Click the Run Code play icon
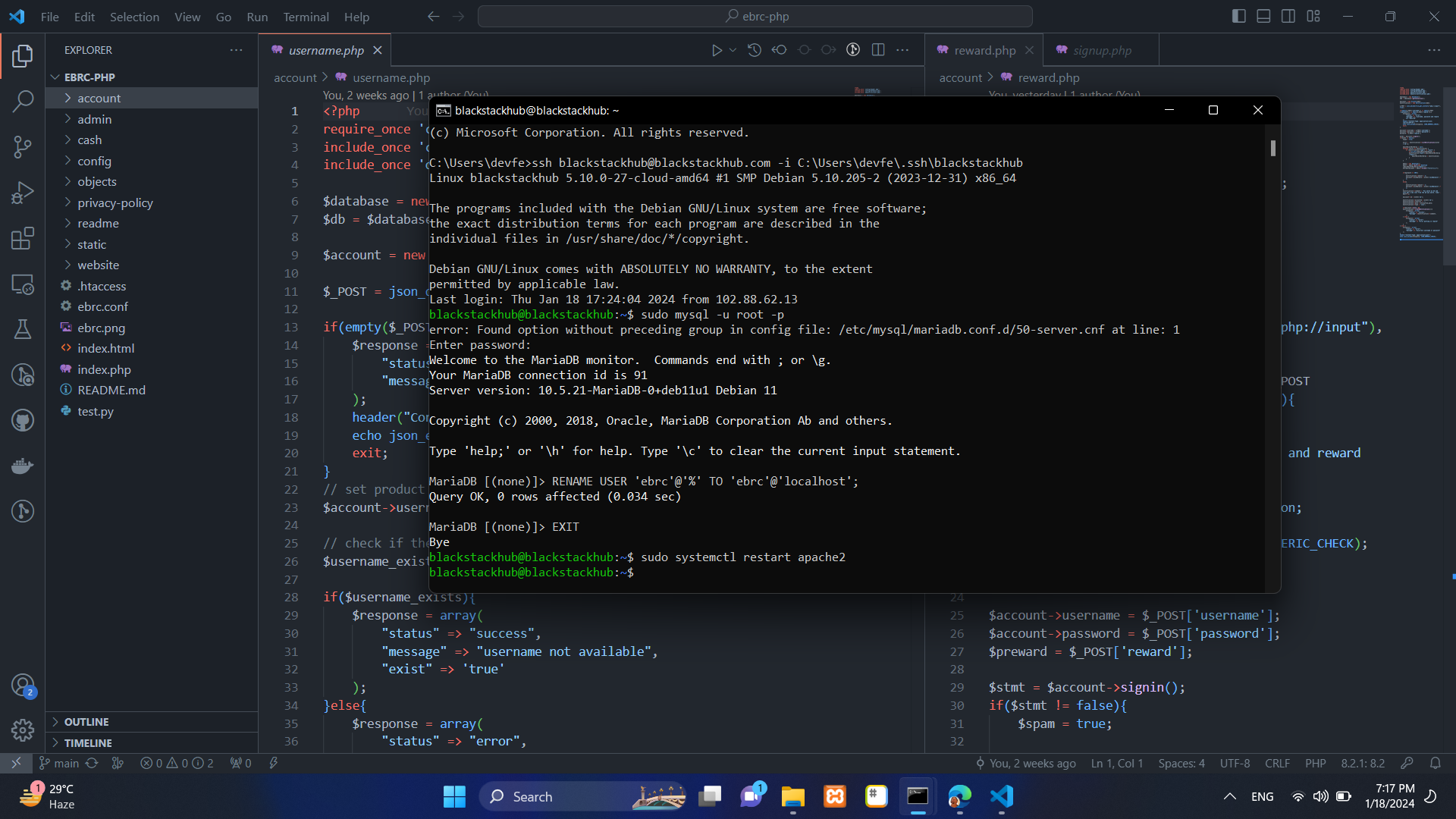Screen dimensions: 1456x819 coord(716,50)
